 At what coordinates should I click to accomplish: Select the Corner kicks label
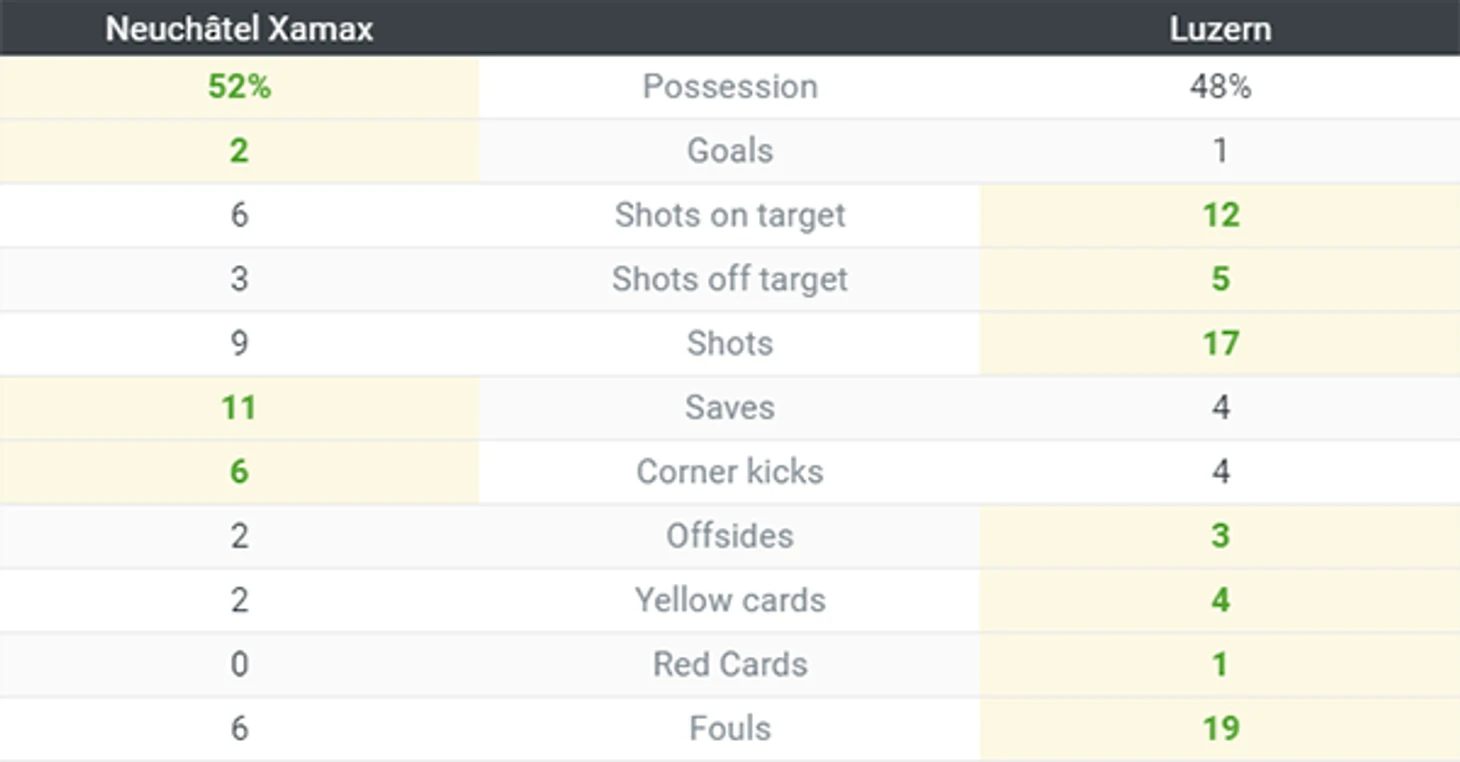point(730,472)
